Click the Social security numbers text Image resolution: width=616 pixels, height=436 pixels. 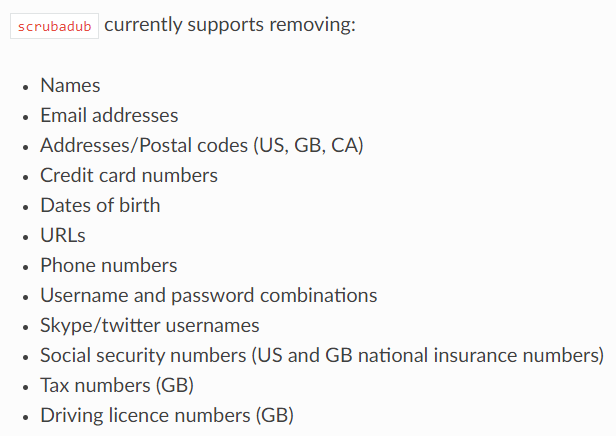click(x=144, y=356)
